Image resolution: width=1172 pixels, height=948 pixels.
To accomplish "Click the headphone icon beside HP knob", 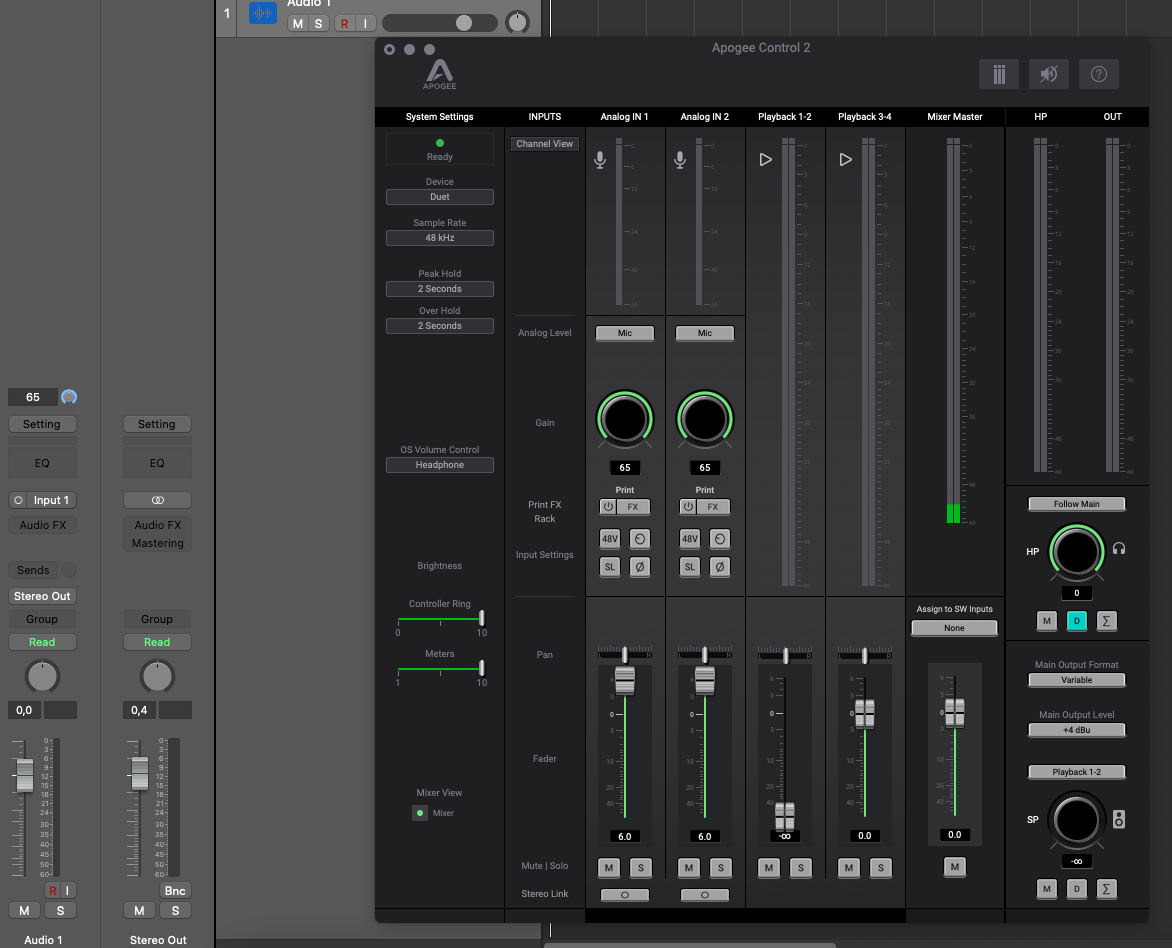I will coord(1119,549).
